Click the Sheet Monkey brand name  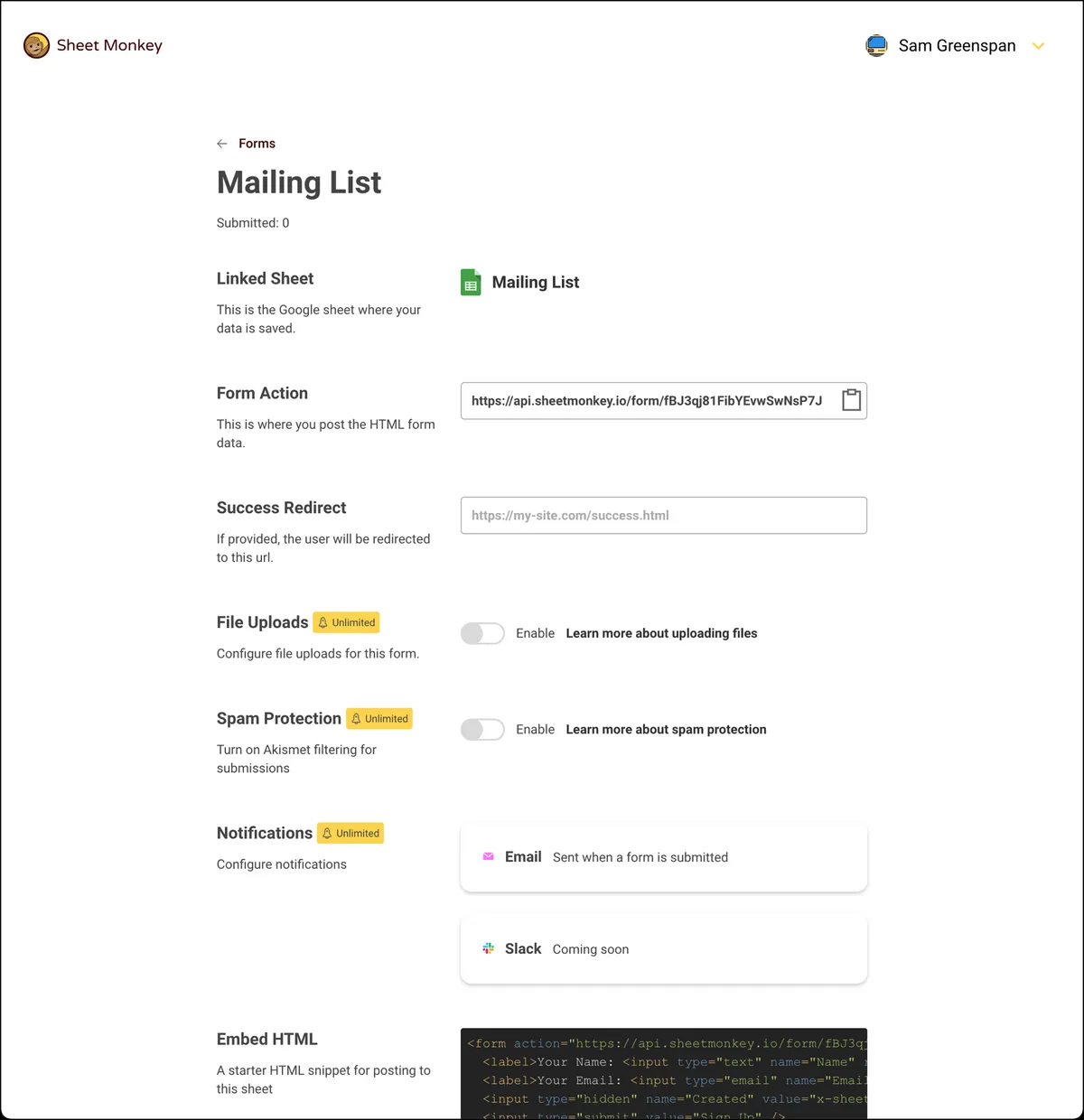(x=109, y=45)
